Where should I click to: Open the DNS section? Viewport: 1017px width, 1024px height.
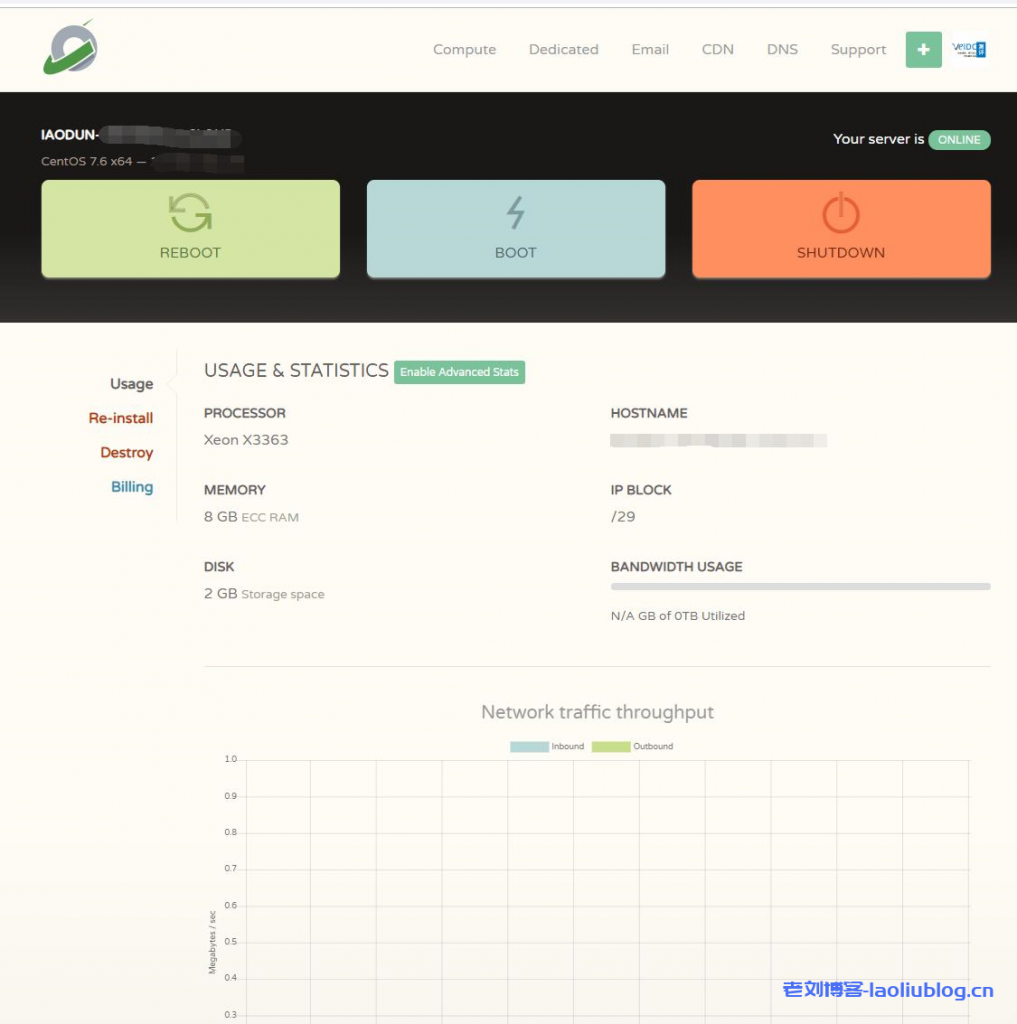coord(782,49)
